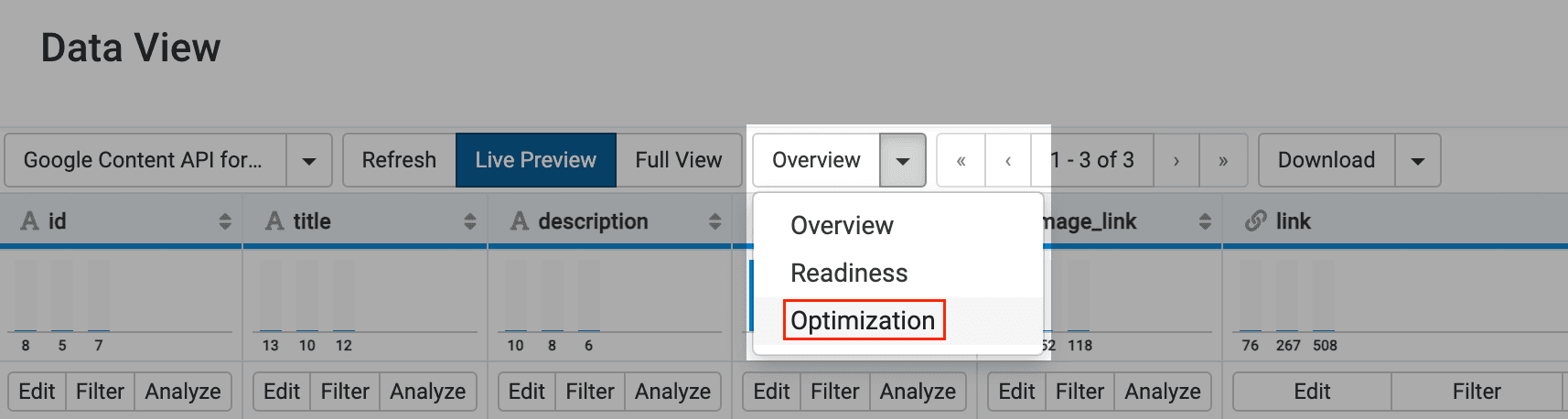This screenshot has width=1568, height=419.
Task: Switch to Full View mode
Action: pyautogui.click(x=679, y=160)
